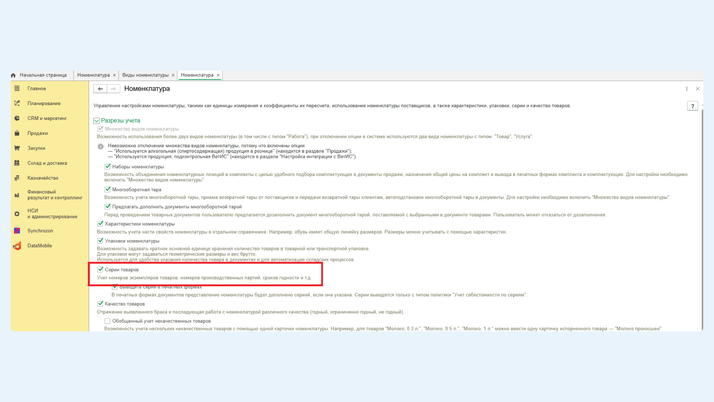Enable Обобщенный учет некачественных товаров
The image size is (714, 402).
107,321
